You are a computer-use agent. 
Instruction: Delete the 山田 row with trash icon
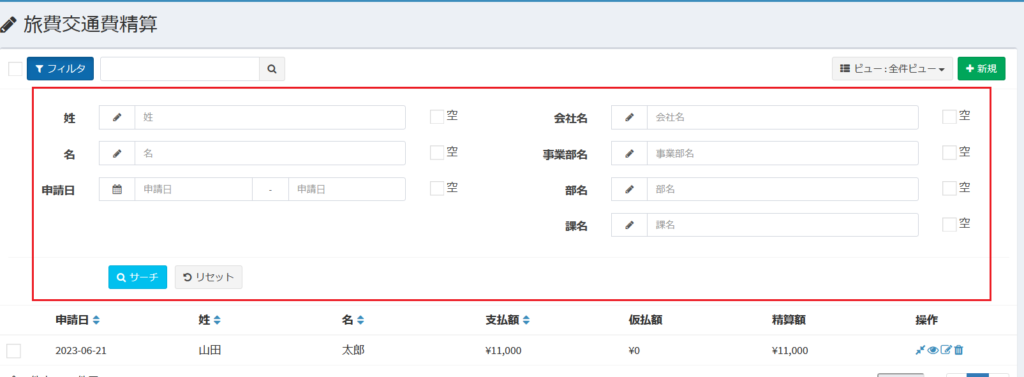(x=958, y=350)
